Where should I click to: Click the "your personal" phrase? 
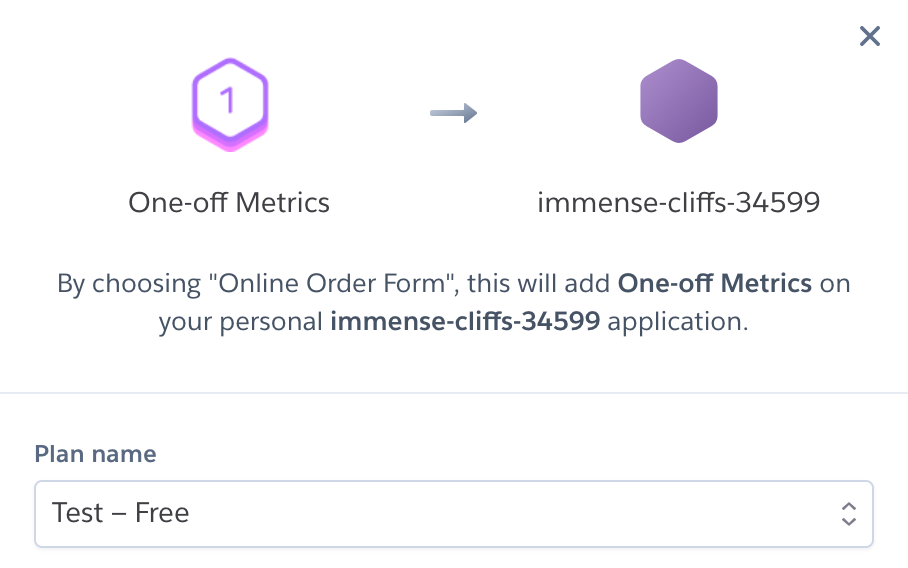[x=240, y=323]
